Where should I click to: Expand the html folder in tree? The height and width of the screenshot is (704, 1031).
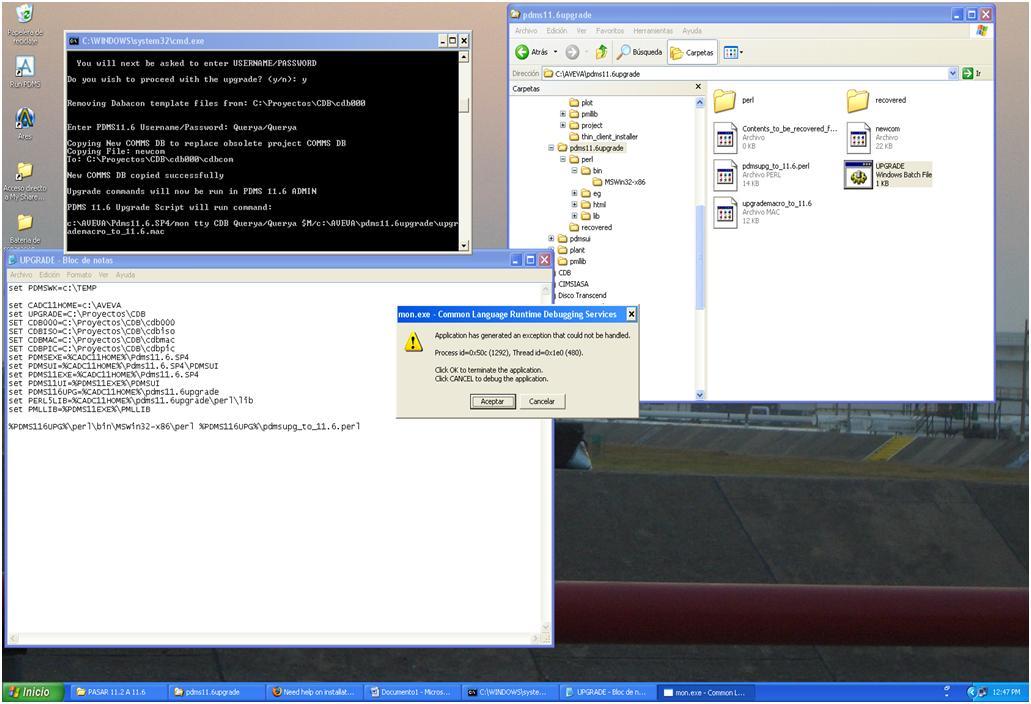coord(574,204)
